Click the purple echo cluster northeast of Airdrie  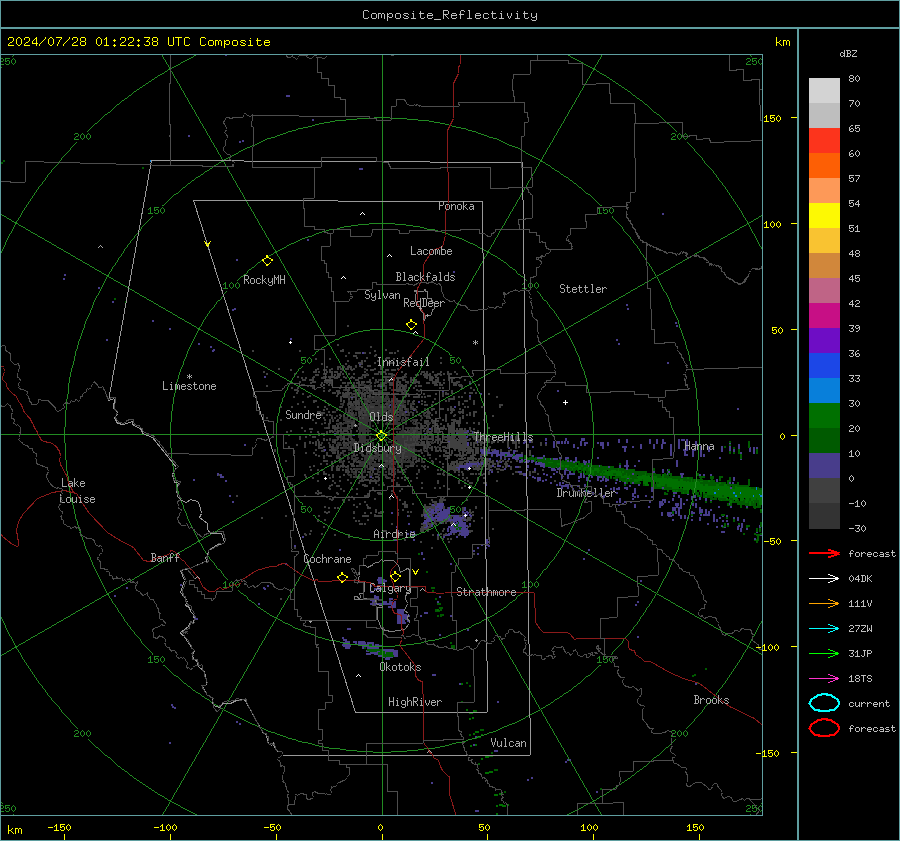447,520
